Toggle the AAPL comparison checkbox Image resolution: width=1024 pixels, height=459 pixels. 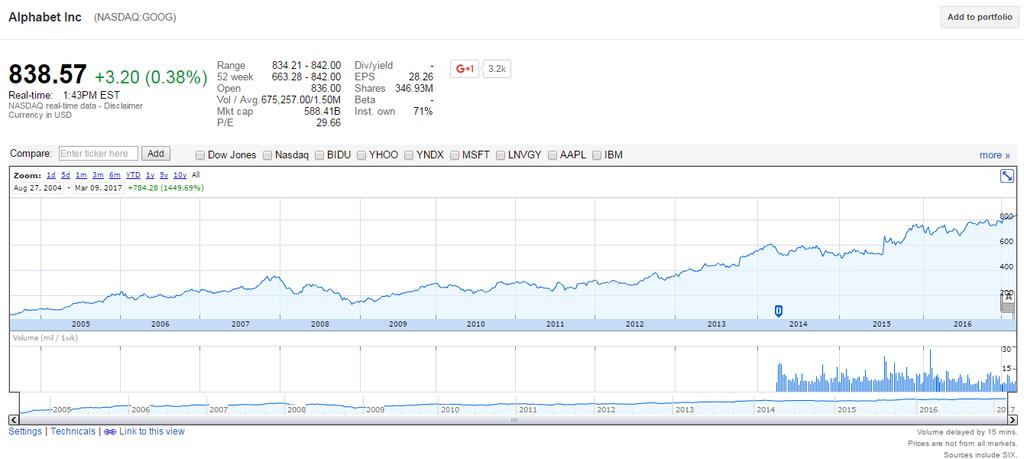click(x=552, y=155)
